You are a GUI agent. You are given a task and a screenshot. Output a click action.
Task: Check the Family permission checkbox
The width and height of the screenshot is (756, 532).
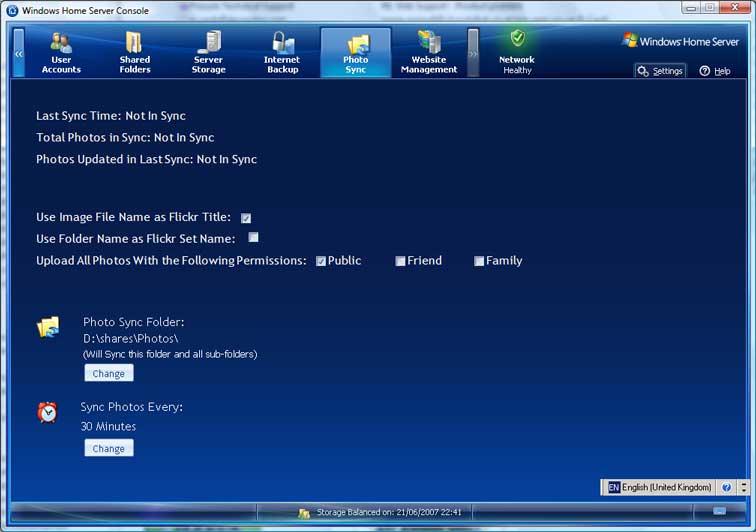[x=479, y=261]
